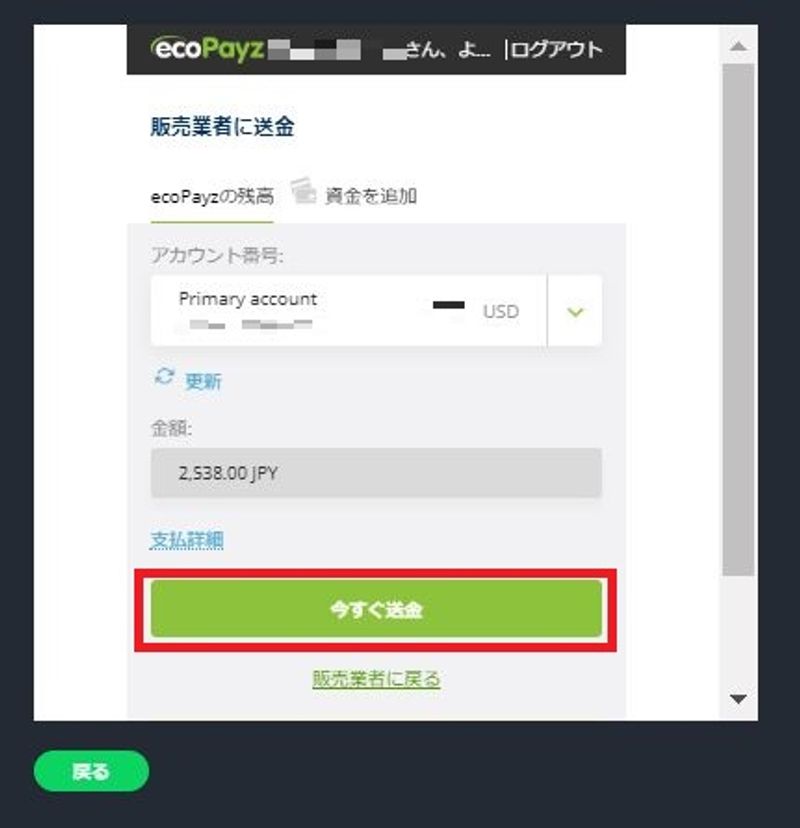Click the user greeting text in header
The height and width of the screenshot is (828, 800).
pyautogui.click(x=436, y=50)
